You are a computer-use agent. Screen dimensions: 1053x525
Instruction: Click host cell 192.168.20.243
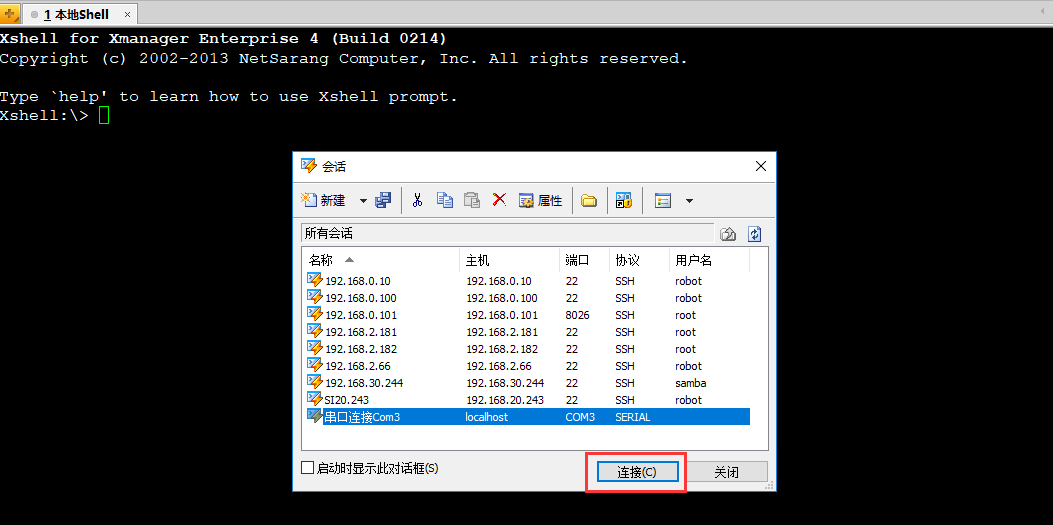point(505,400)
